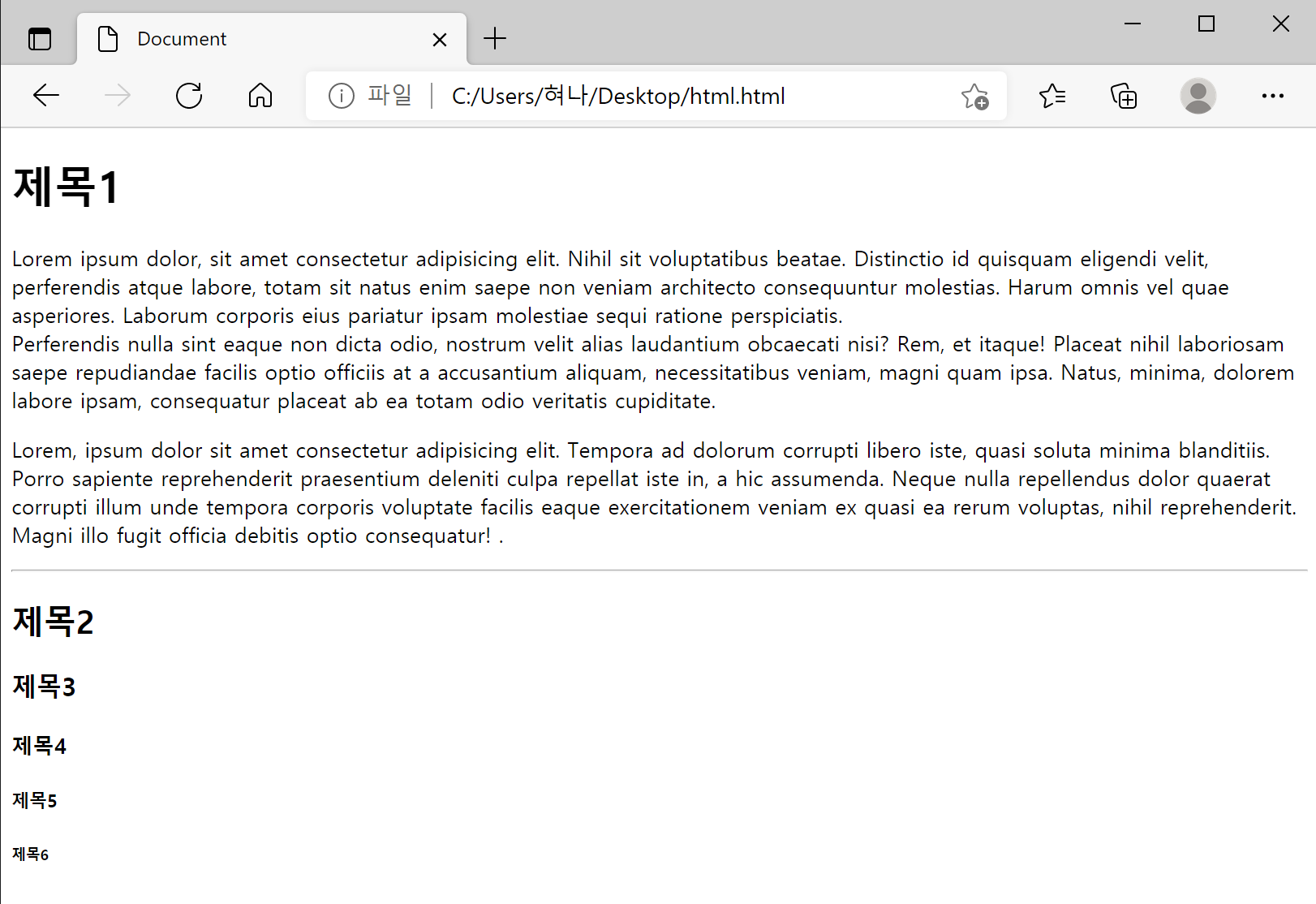Close the Document tab
The image size is (1316, 904).
point(440,39)
